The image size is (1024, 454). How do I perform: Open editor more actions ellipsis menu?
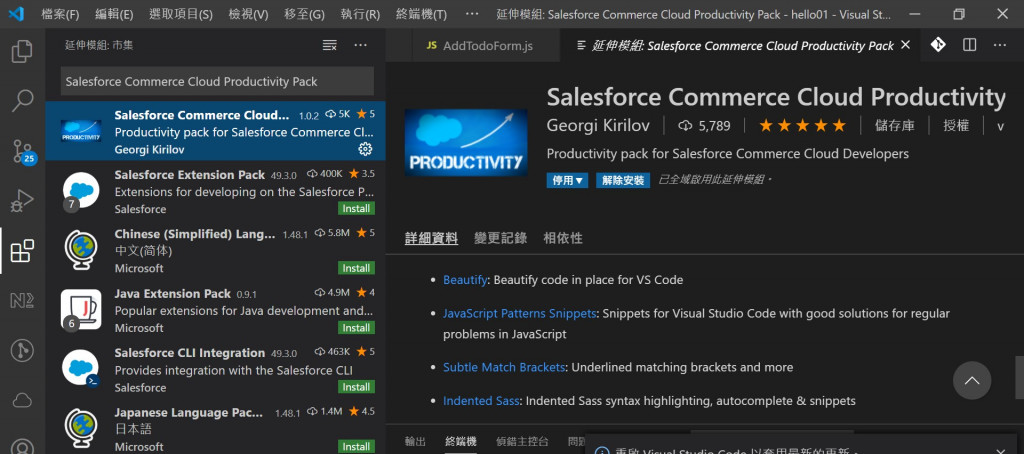click(x=1001, y=45)
